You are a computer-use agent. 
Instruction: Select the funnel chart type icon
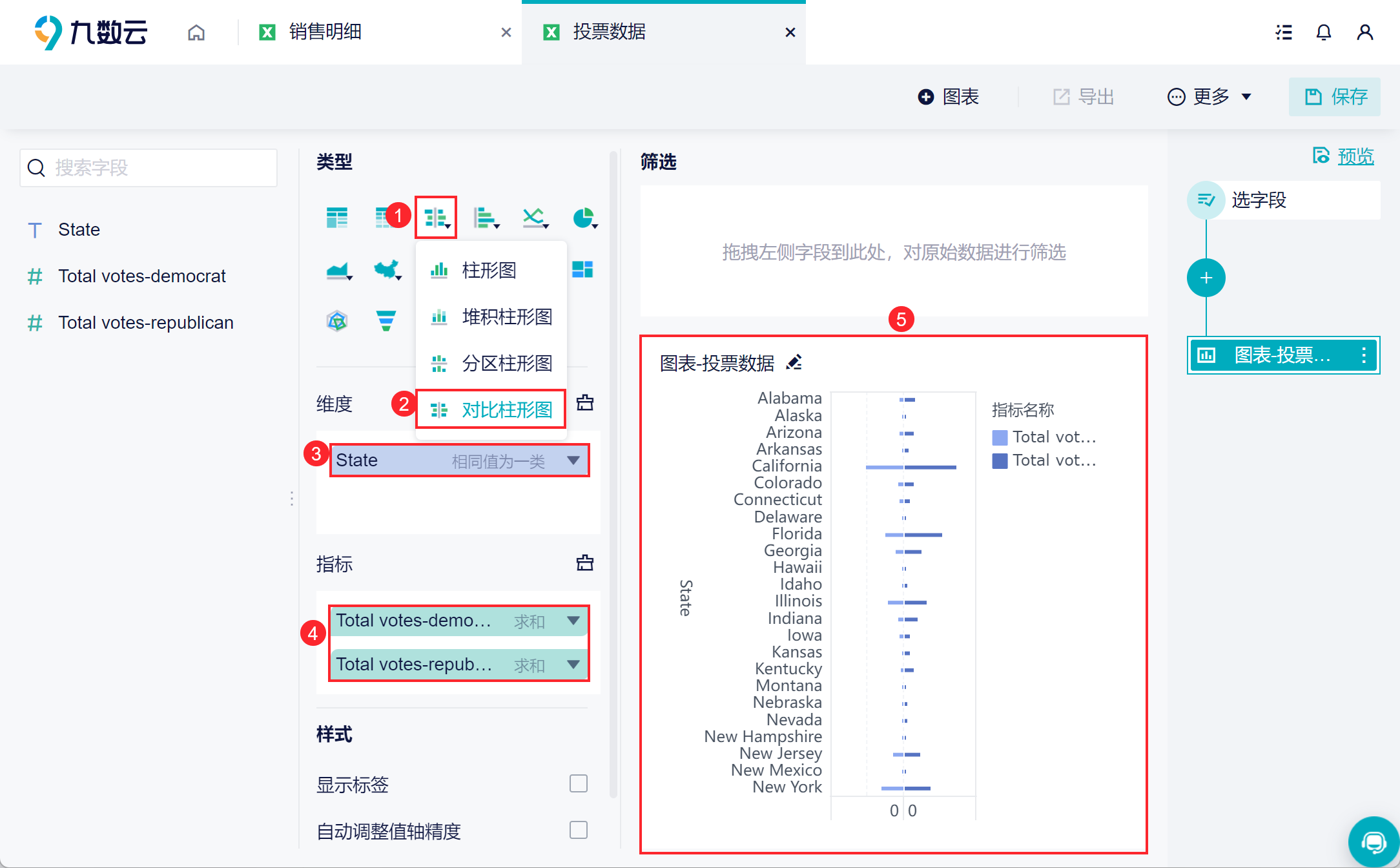pyautogui.click(x=386, y=320)
